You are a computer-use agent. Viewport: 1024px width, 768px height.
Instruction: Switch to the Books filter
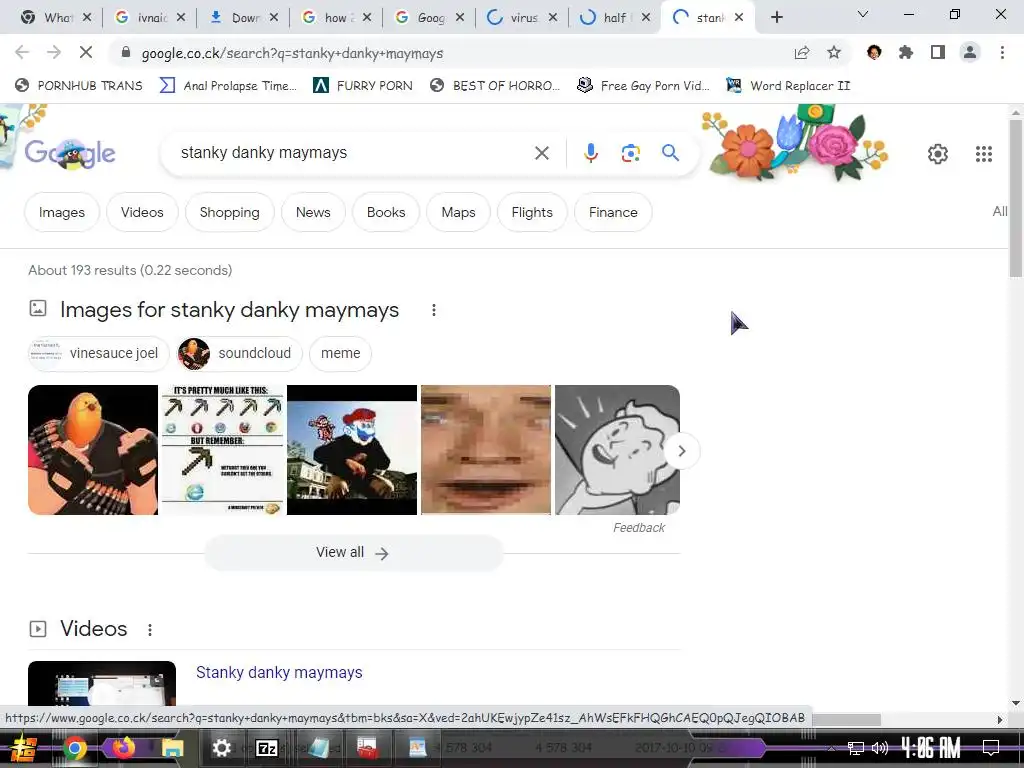point(386,212)
